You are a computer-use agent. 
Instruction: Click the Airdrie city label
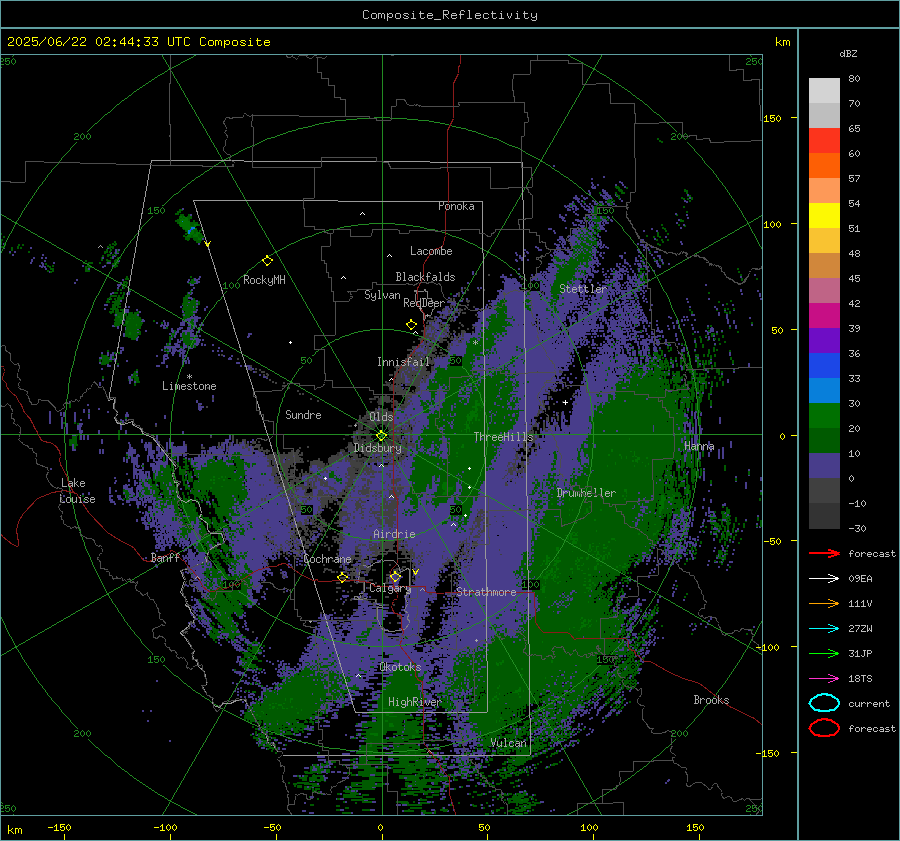[x=394, y=534]
